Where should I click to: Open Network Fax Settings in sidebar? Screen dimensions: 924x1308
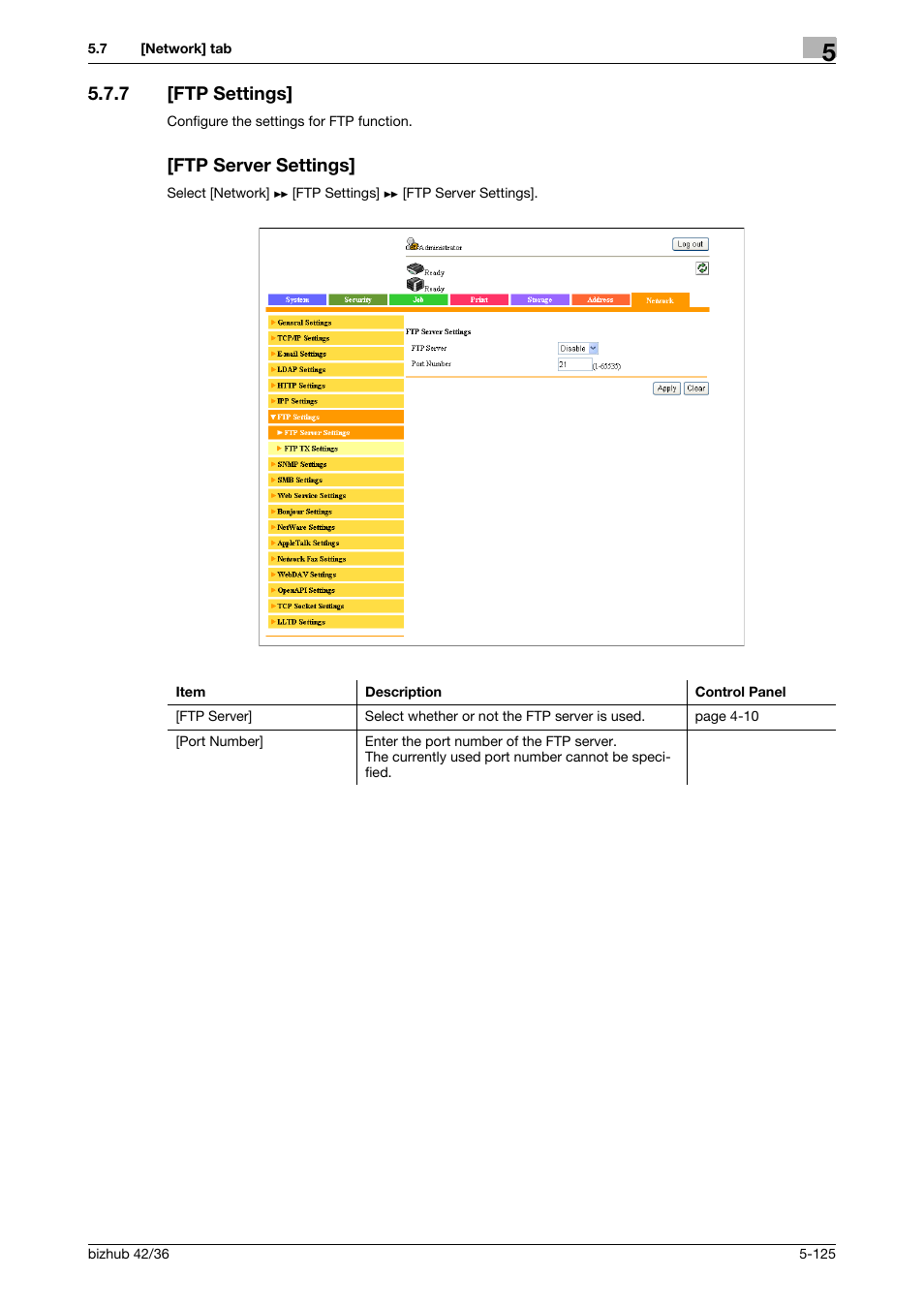point(336,559)
